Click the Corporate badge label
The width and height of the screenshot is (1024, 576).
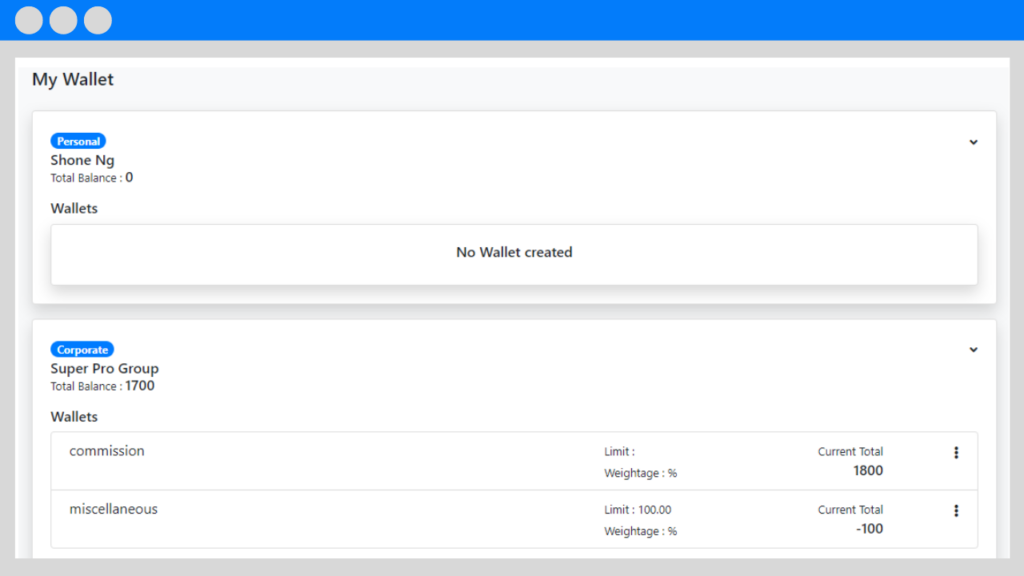pos(82,349)
